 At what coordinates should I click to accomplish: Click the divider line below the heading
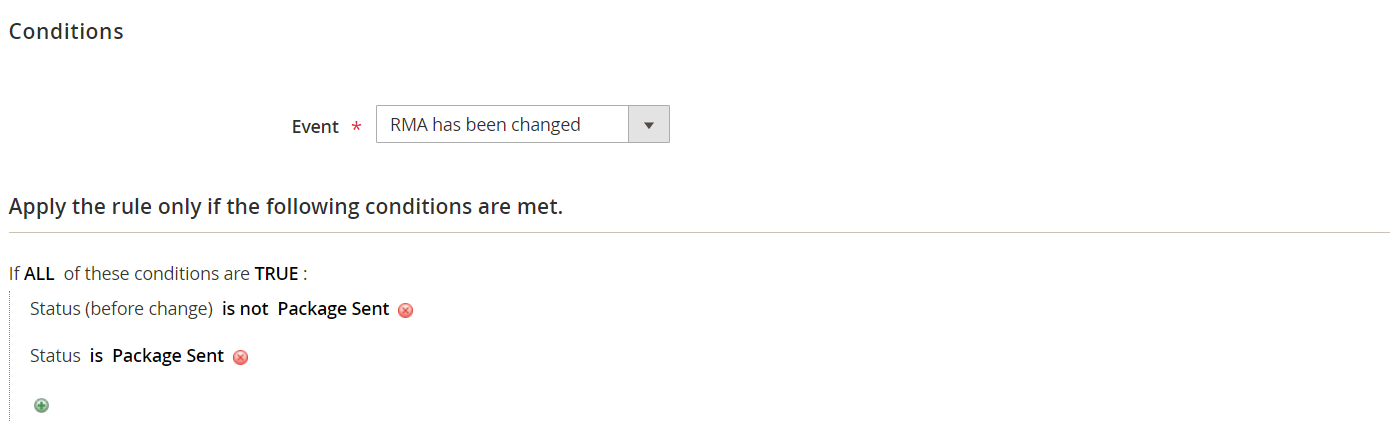tap(699, 233)
